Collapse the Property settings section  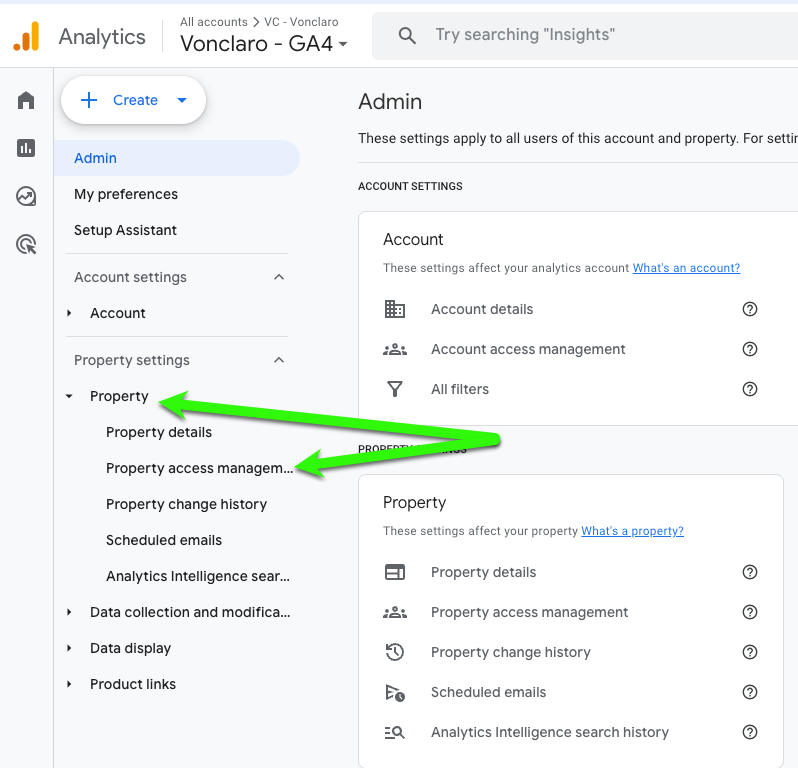279,360
